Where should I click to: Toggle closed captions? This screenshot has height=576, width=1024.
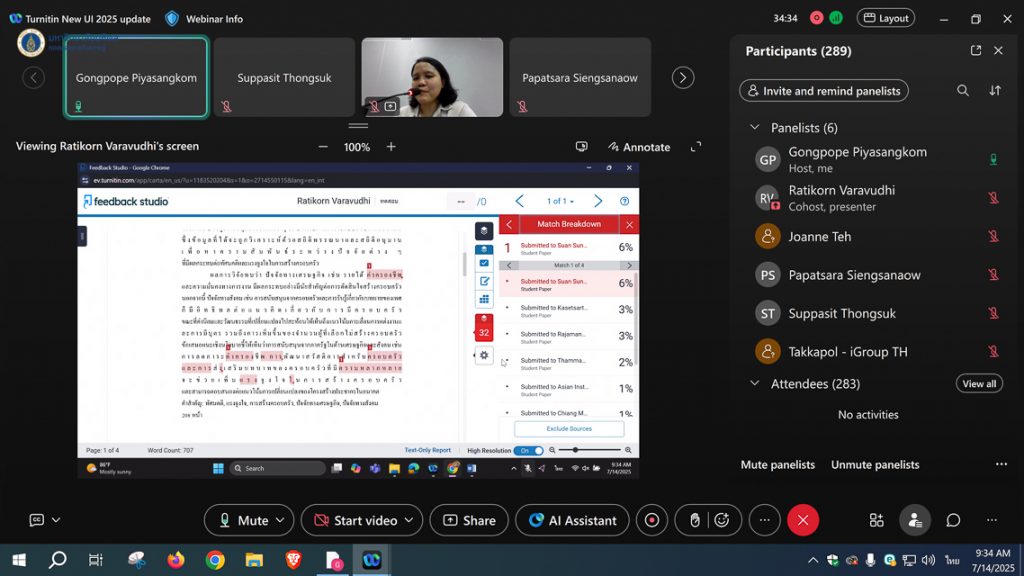(x=37, y=520)
